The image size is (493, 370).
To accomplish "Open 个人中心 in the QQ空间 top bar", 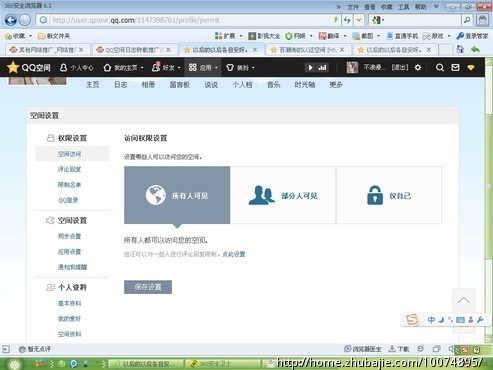I will pos(77,68).
